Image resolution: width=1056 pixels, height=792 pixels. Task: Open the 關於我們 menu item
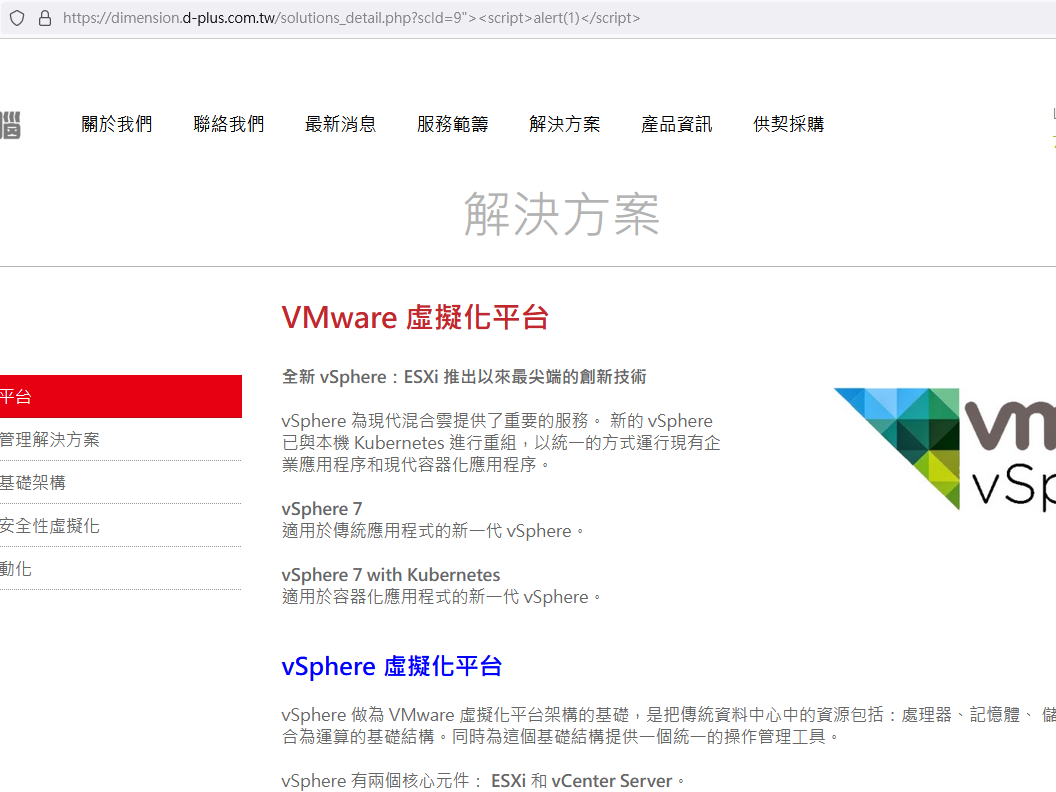click(x=117, y=124)
